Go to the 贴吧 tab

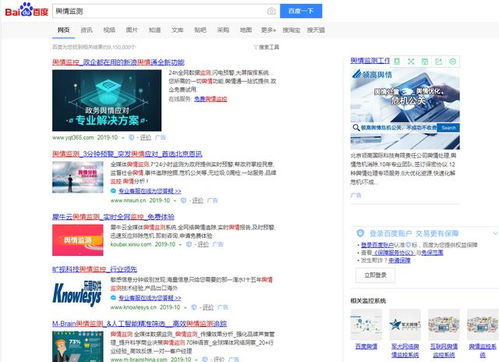click(200, 30)
